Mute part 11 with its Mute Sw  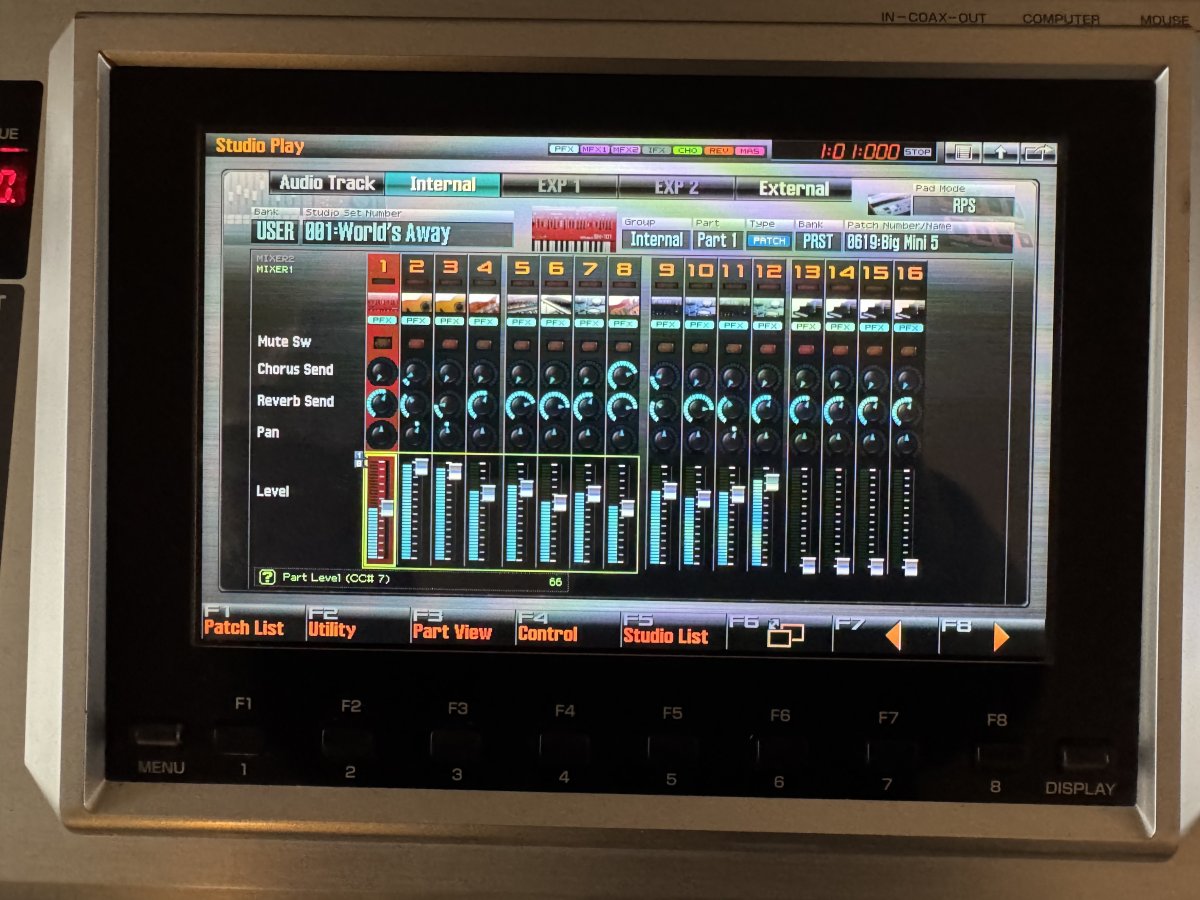733,348
